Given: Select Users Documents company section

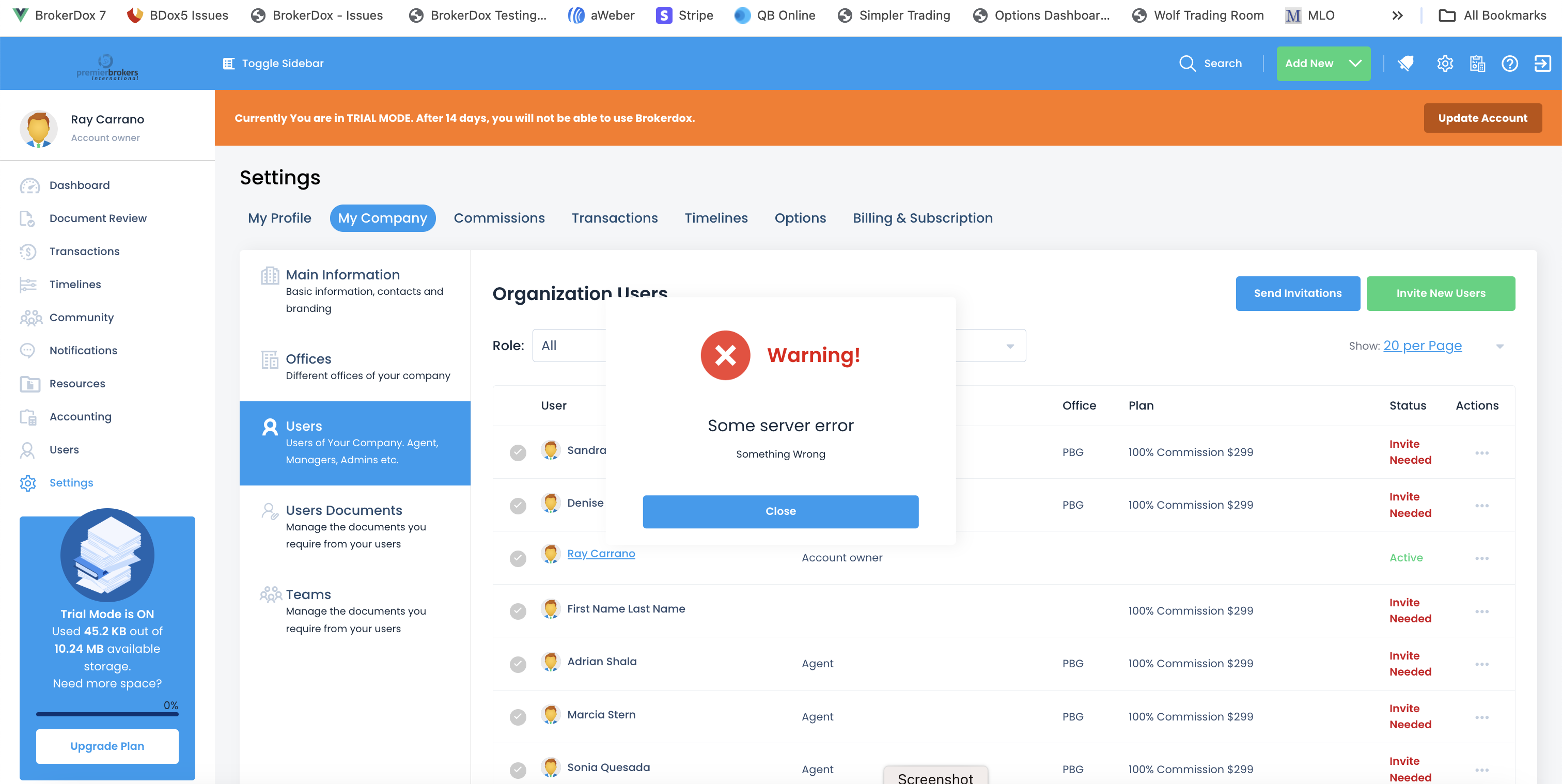Looking at the screenshot, I should (355, 527).
